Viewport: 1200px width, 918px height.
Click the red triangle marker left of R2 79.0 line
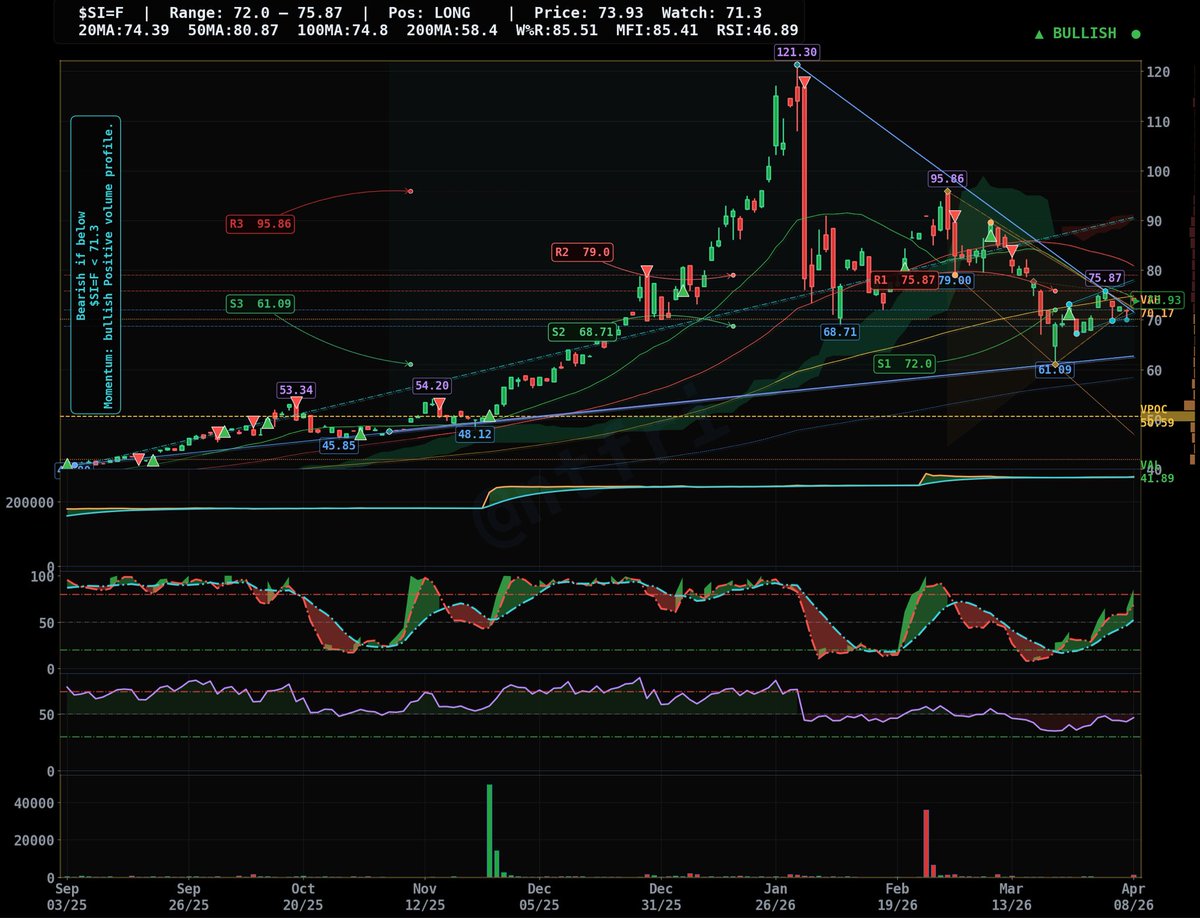[x=647, y=272]
